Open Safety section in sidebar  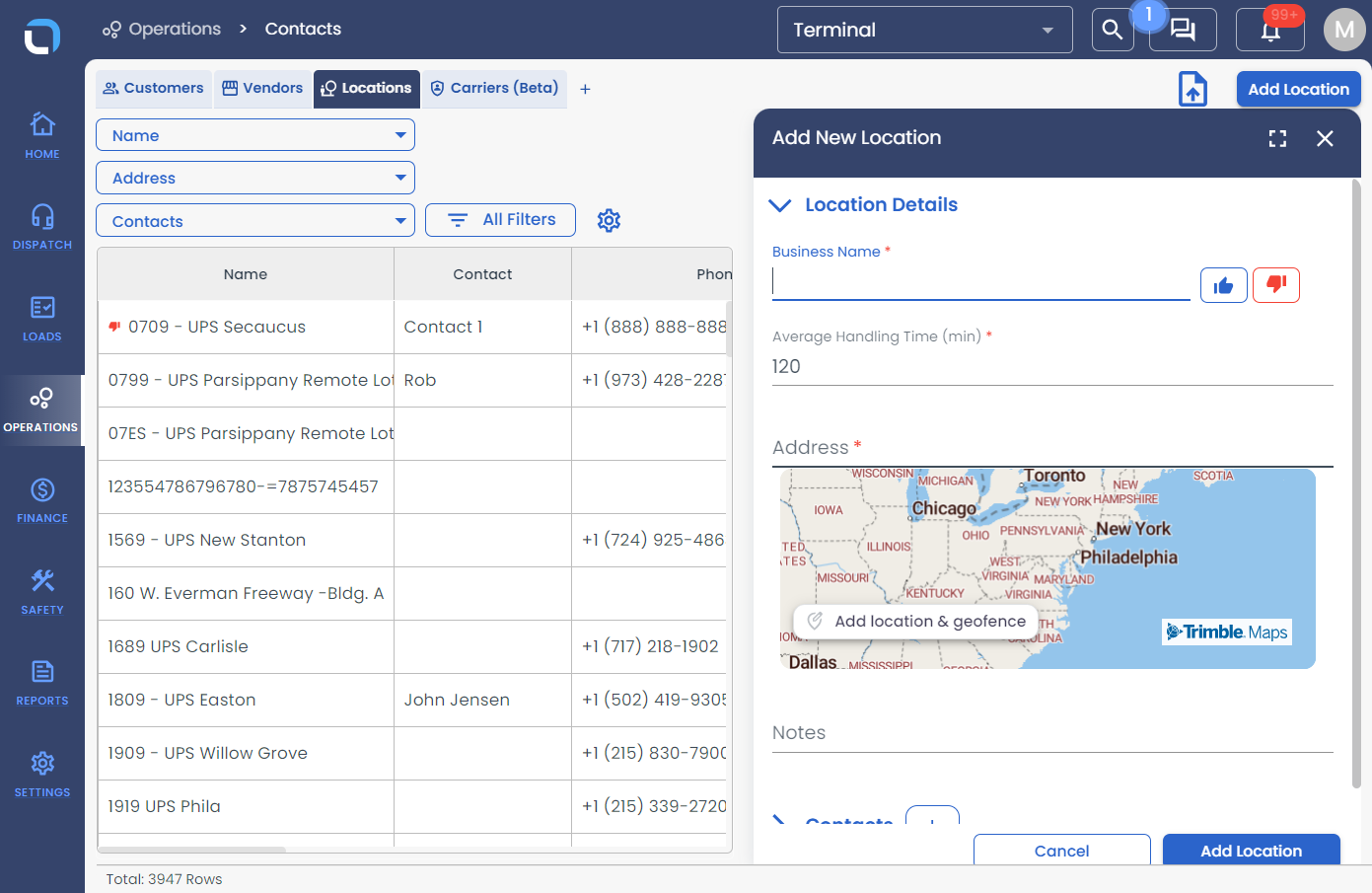point(42,591)
